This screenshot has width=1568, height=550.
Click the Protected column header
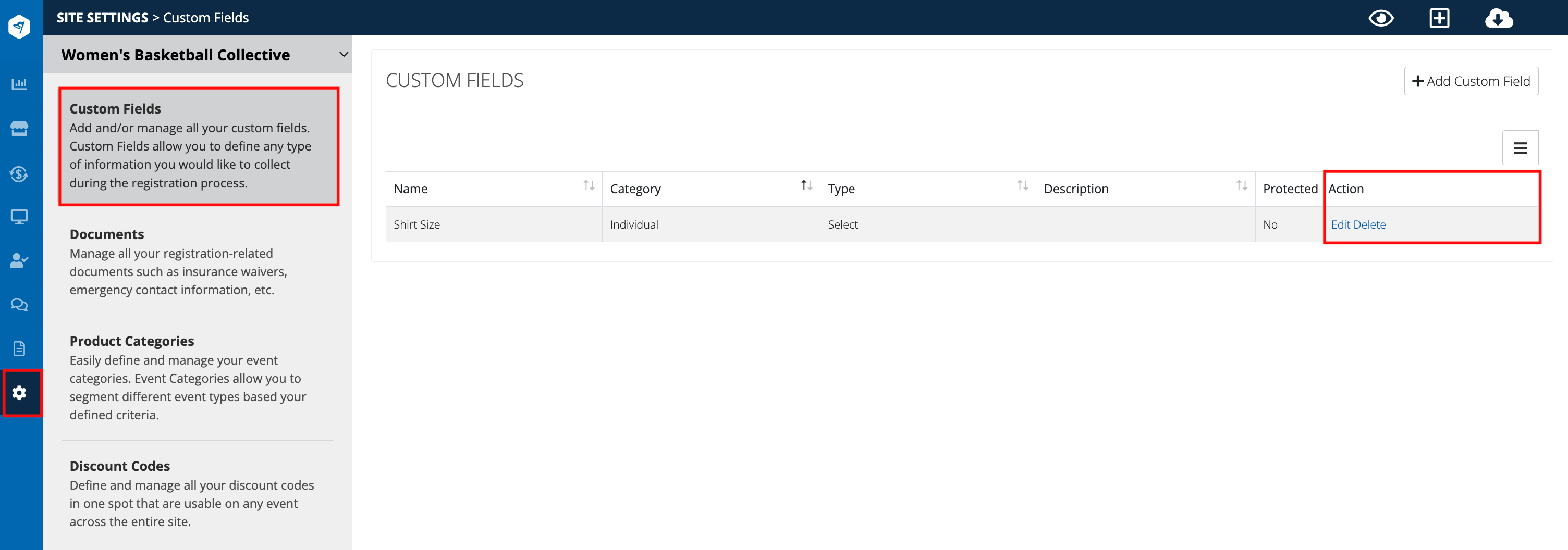(1290, 189)
